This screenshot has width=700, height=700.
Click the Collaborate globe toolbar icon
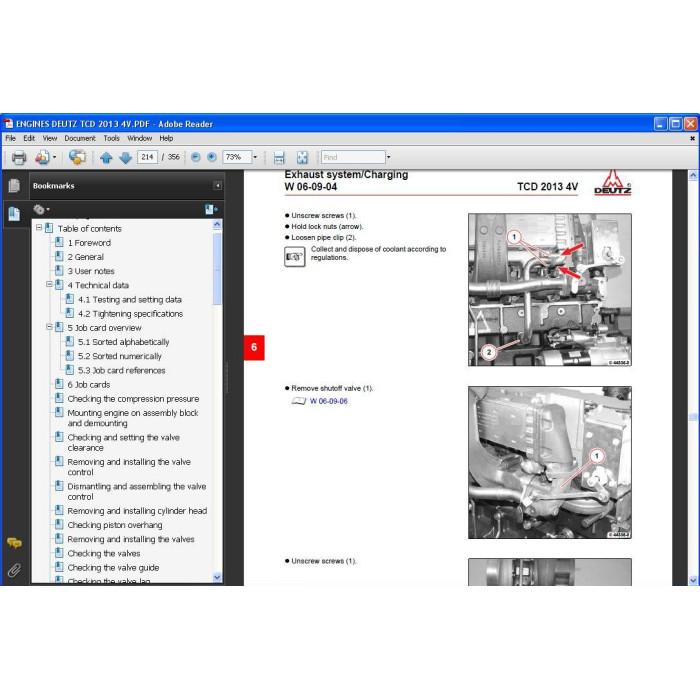(77, 157)
